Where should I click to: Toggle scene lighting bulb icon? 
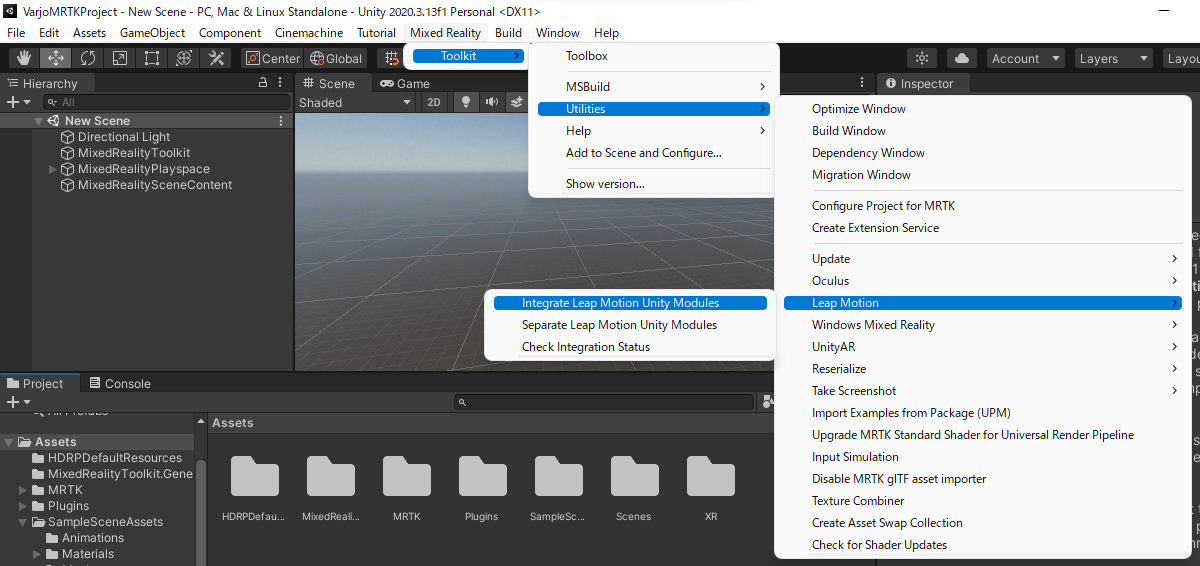pos(465,102)
